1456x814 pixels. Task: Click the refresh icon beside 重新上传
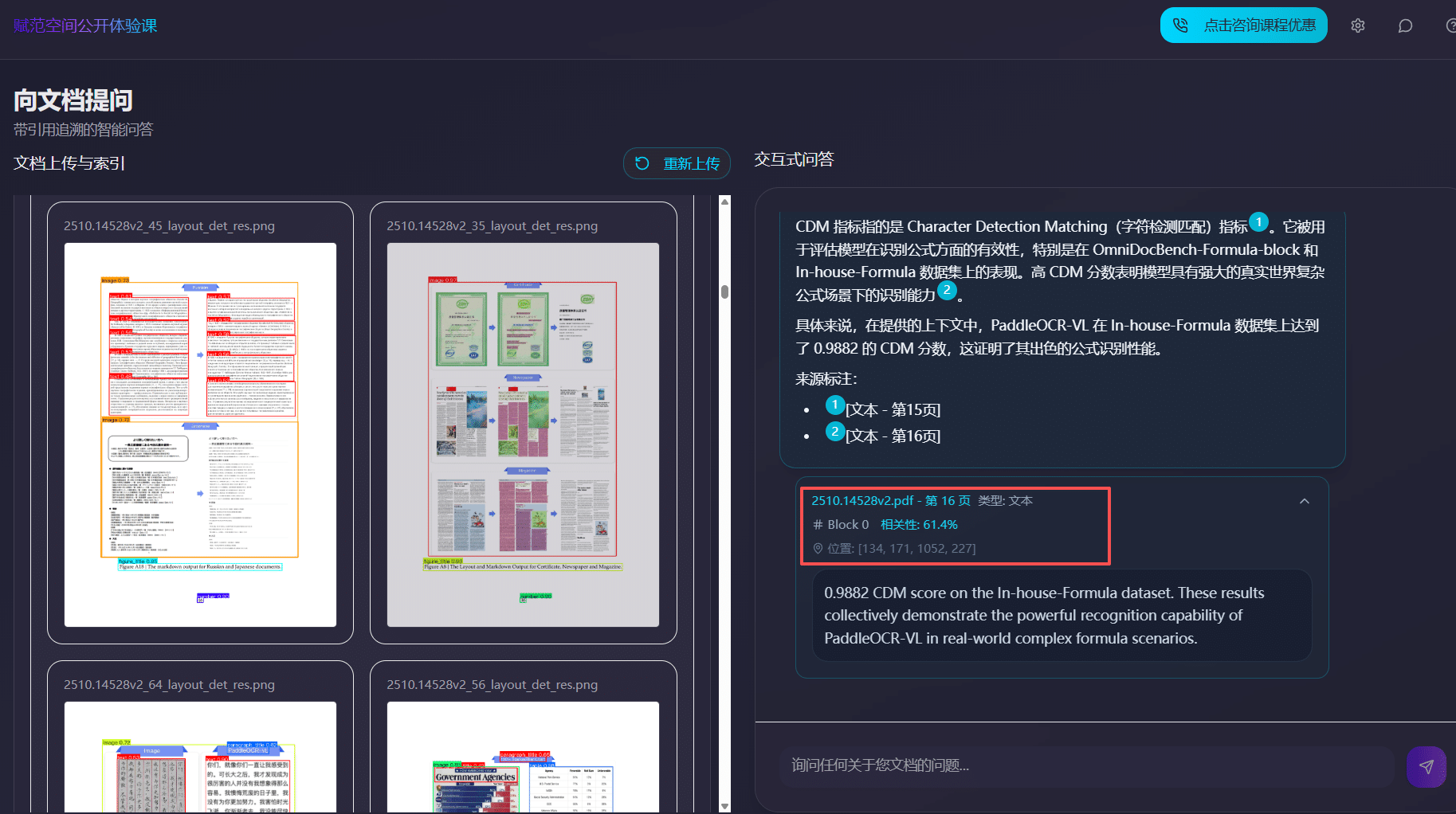click(642, 163)
